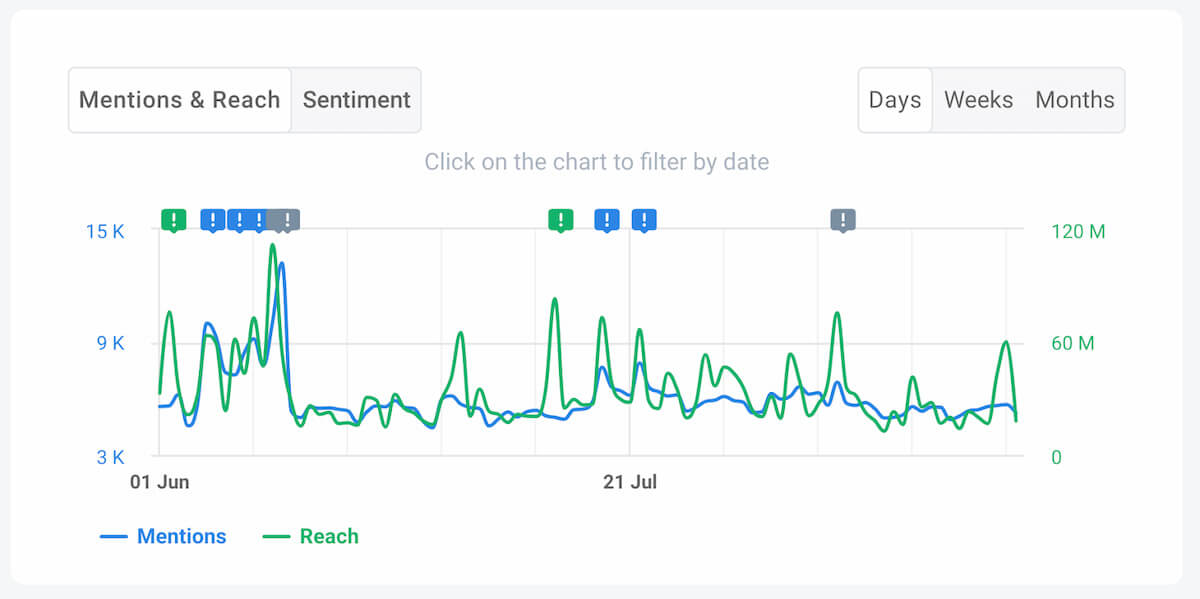This screenshot has height=599, width=1200.
Task: Click the tallest green Reach peak in the chart
Action: (x=272, y=246)
